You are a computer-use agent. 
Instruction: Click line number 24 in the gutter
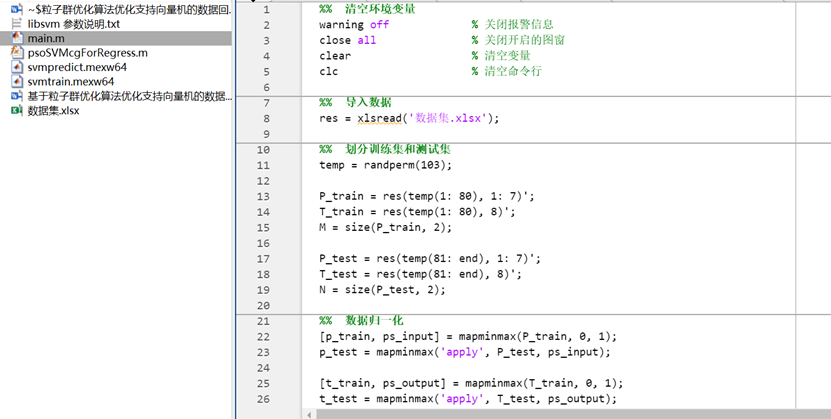tap(263, 368)
